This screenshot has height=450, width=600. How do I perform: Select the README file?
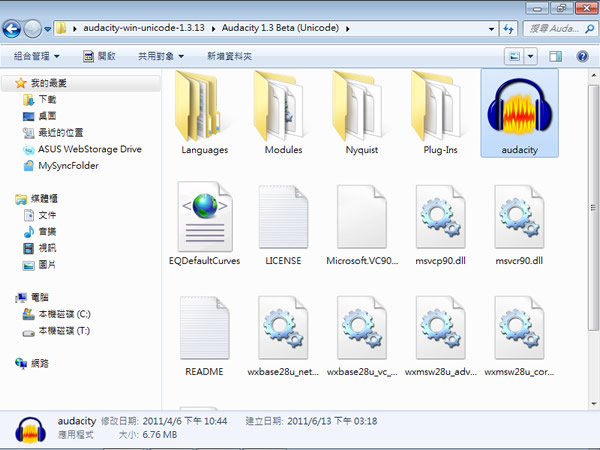click(205, 335)
